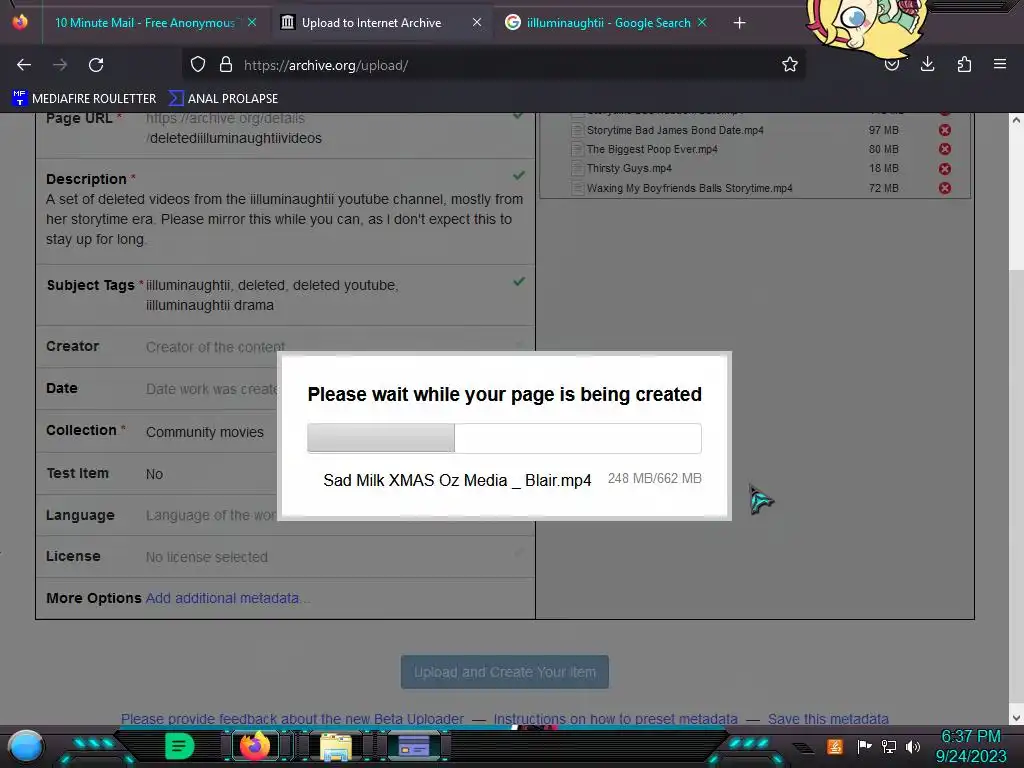Open the Test Item No dropdown
Viewport: 1024px width, 768px height.
coord(154,474)
